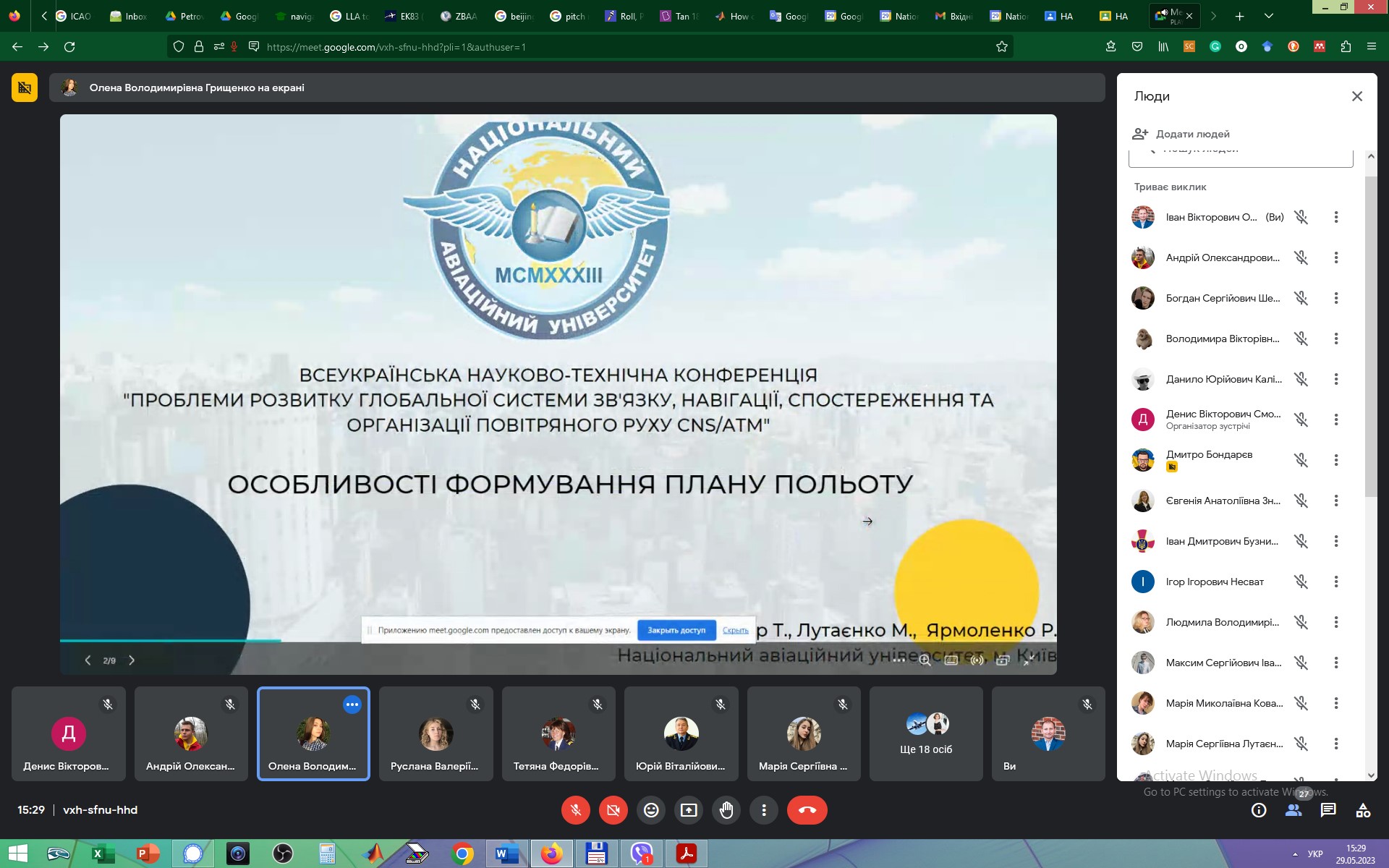Image resolution: width=1389 pixels, height=868 pixels.
Task: Open Ще 18 осіб tile
Action: tap(926, 733)
